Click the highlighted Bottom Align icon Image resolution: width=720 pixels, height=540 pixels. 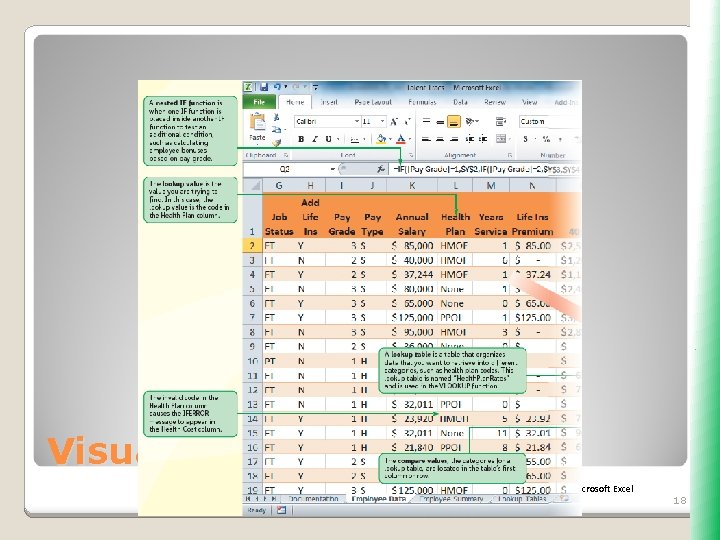point(454,121)
